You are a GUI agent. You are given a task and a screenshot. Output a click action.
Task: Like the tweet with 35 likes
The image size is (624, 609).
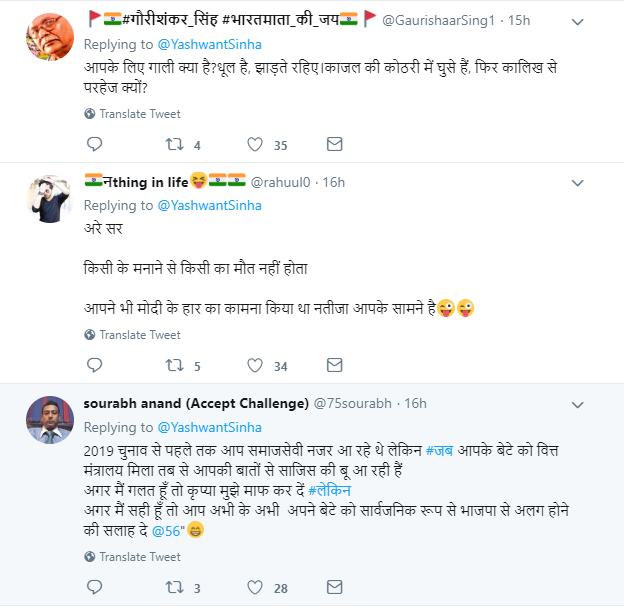(254, 145)
